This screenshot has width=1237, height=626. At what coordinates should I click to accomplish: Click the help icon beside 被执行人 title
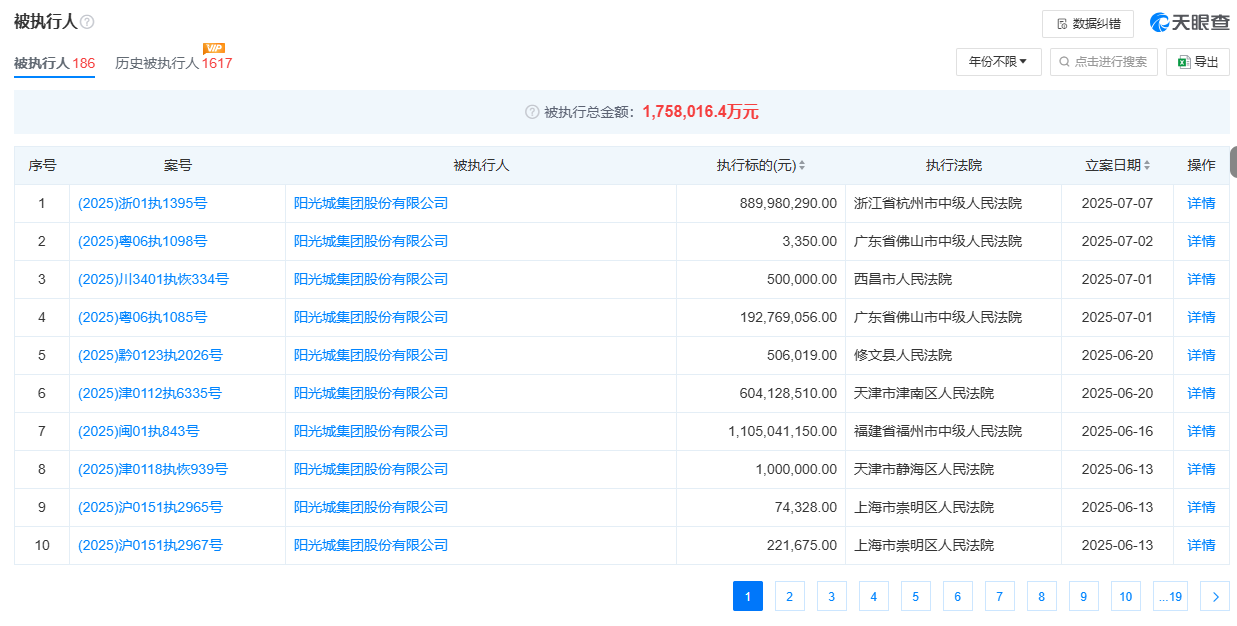[87, 22]
